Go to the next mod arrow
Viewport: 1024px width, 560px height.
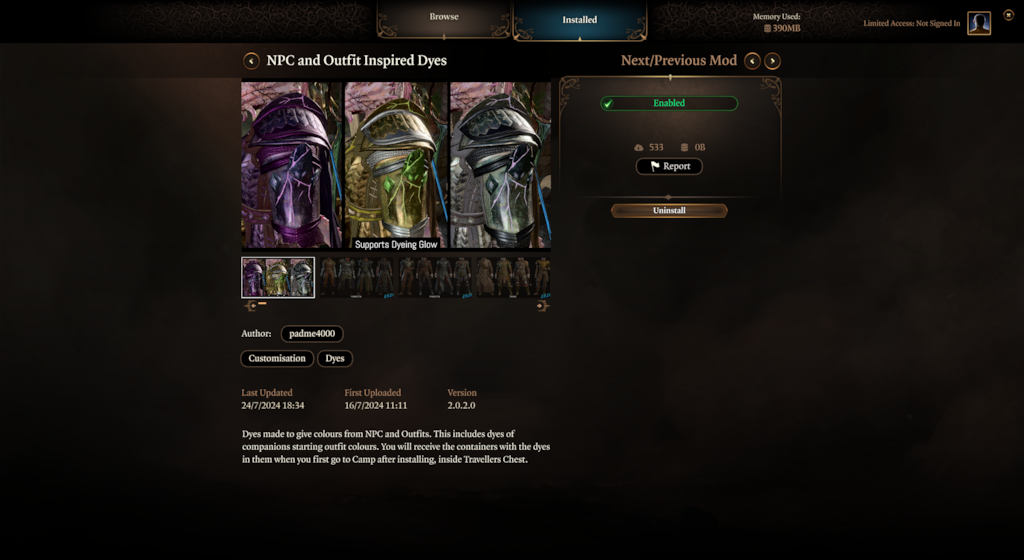tap(773, 61)
